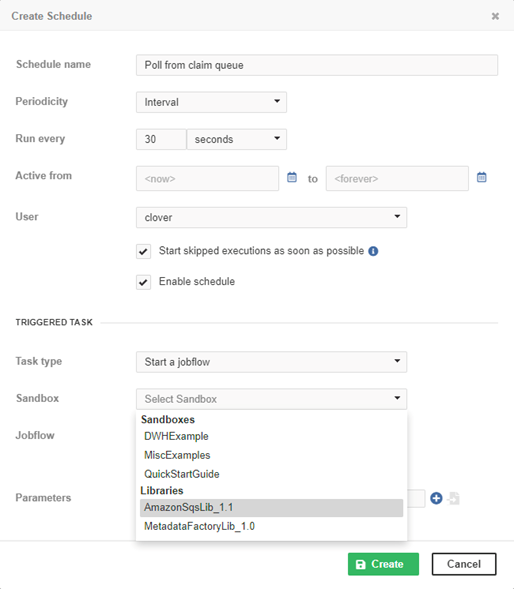The width and height of the screenshot is (514, 589).
Task: Open the end date calendar icon
Action: [481, 177]
